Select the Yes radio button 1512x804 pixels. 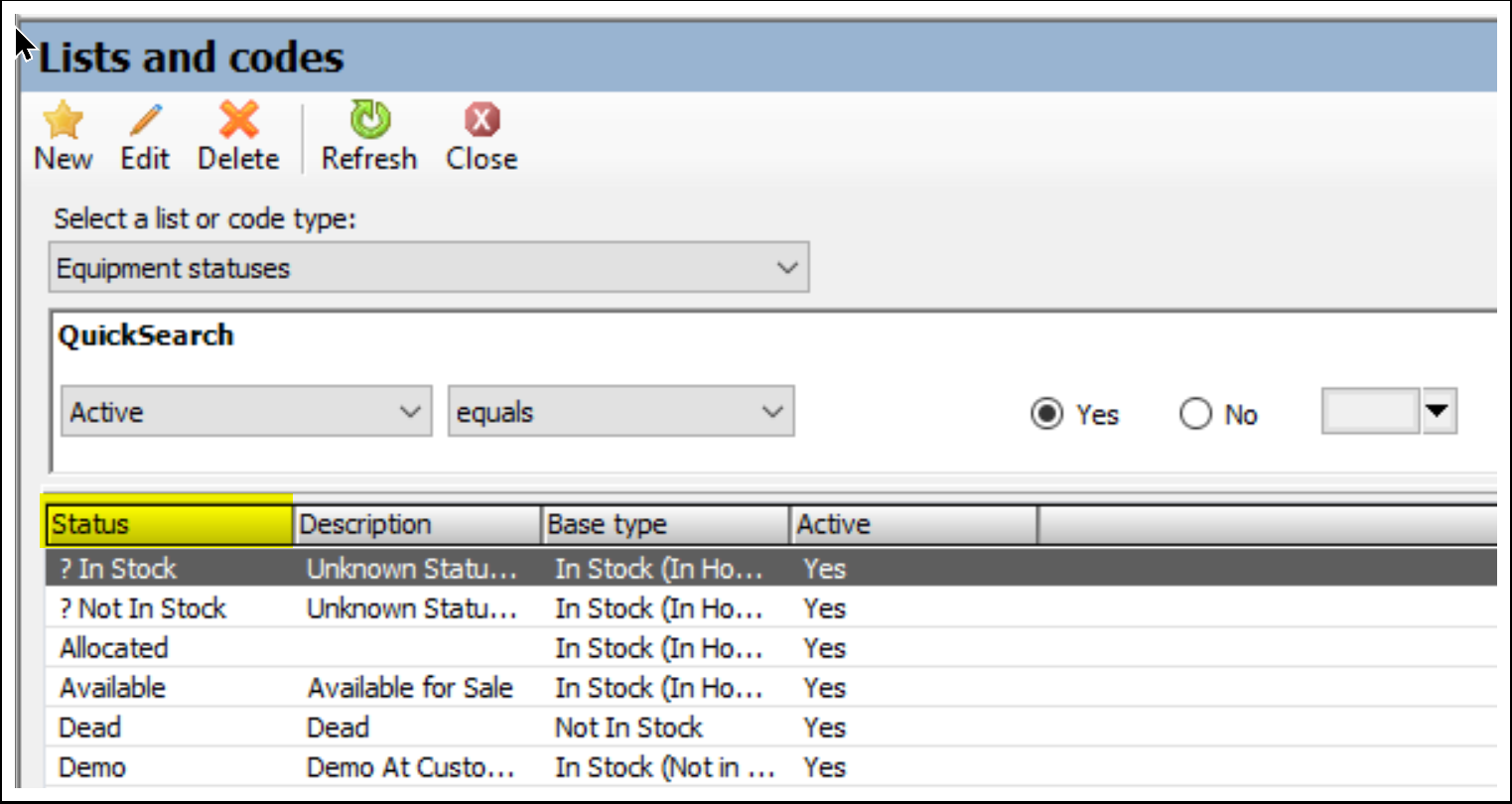click(x=1046, y=413)
